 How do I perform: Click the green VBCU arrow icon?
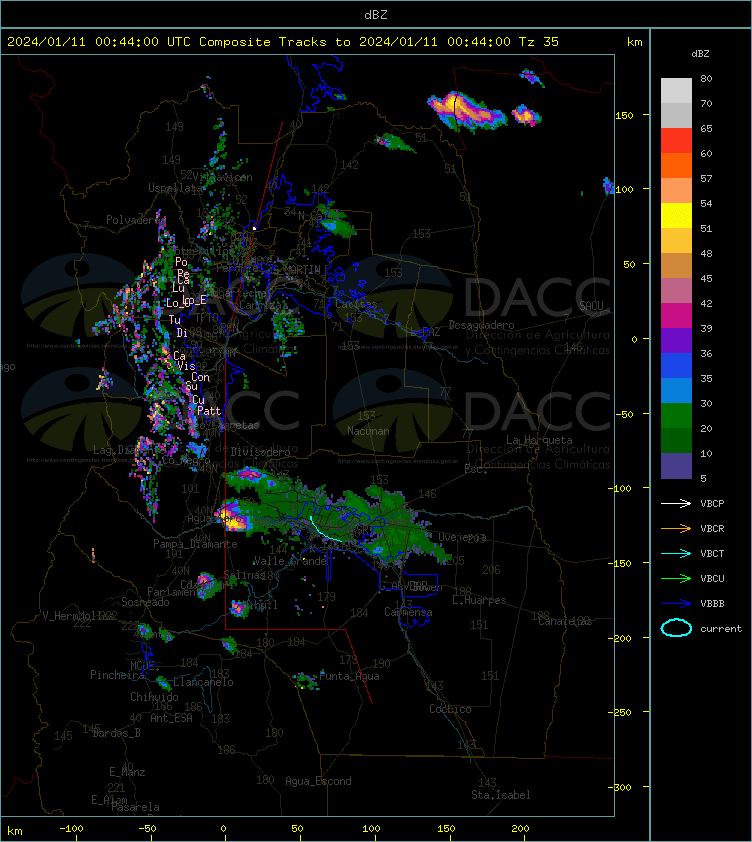(676, 578)
